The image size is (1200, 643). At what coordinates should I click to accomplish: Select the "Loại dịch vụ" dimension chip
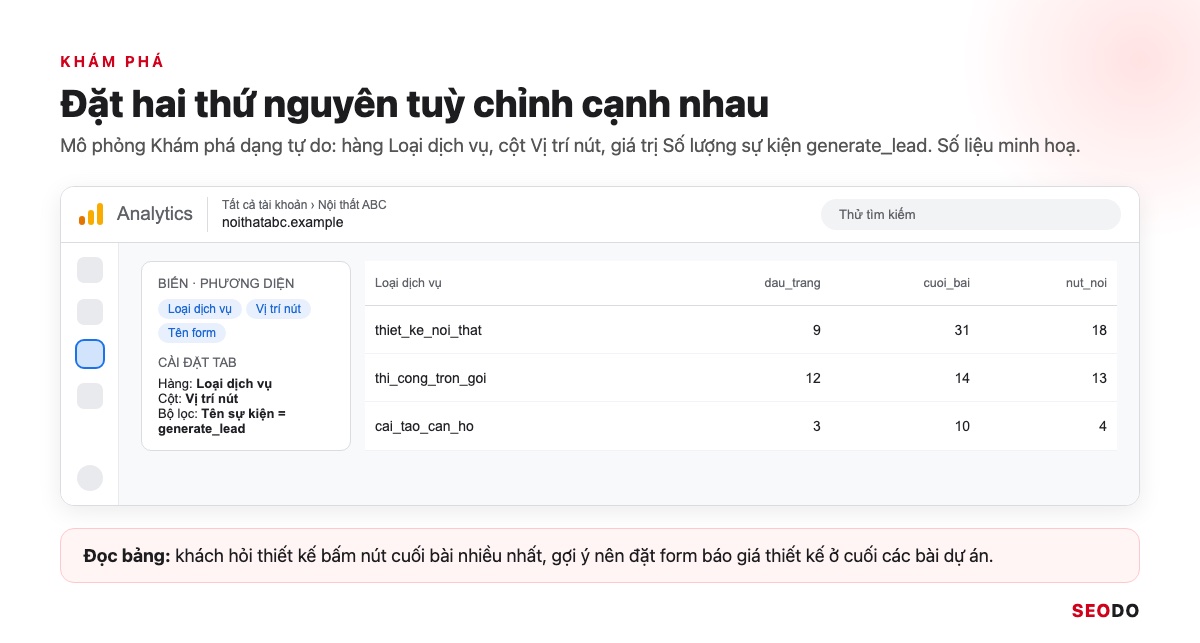click(x=200, y=309)
